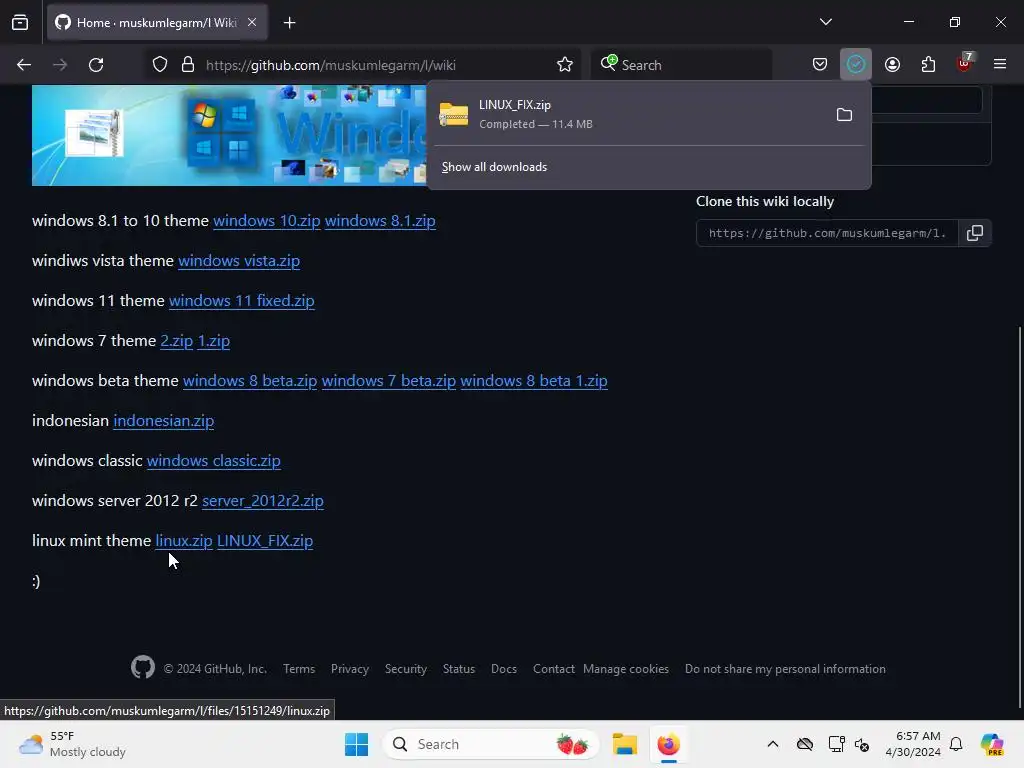Download the windows 10.zip file
The width and height of the screenshot is (1024, 768).
tap(266, 221)
